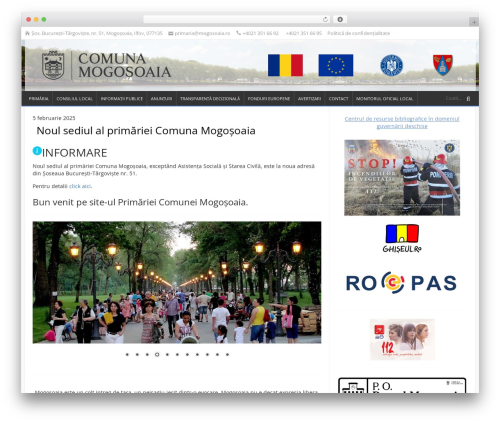
Task: Click the yellow minimize window button
Action: tap(36, 19)
